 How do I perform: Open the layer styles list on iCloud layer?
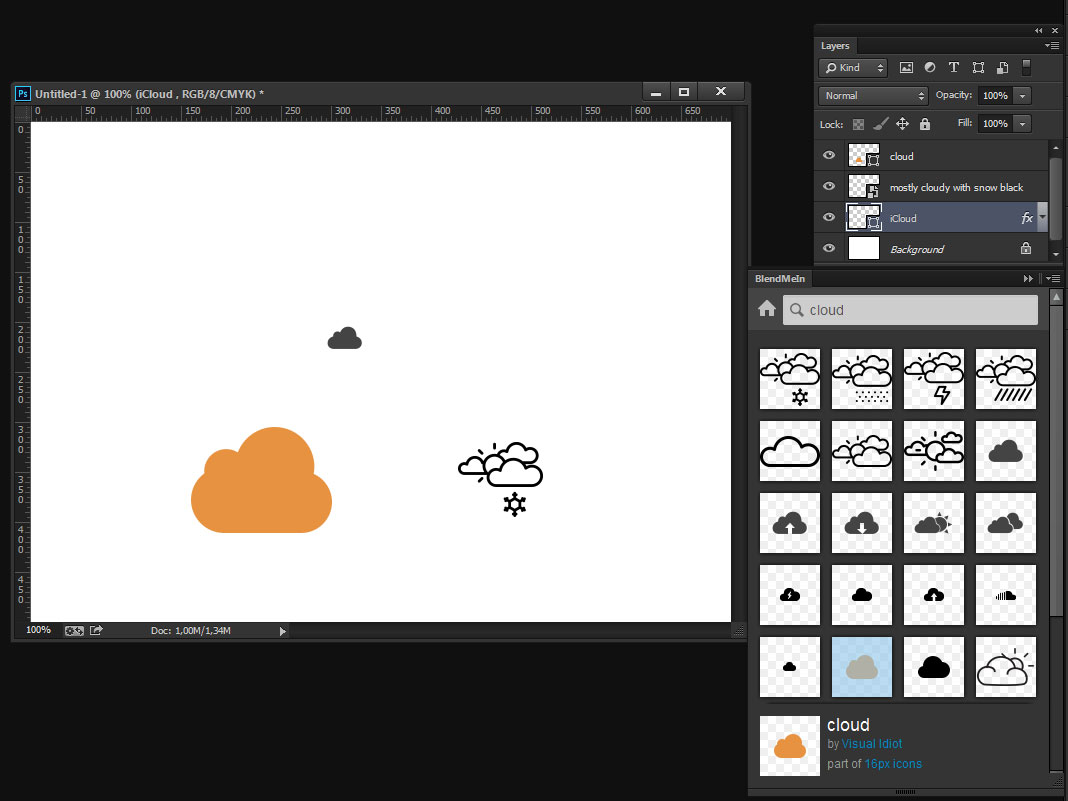click(x=1040, y=217)
